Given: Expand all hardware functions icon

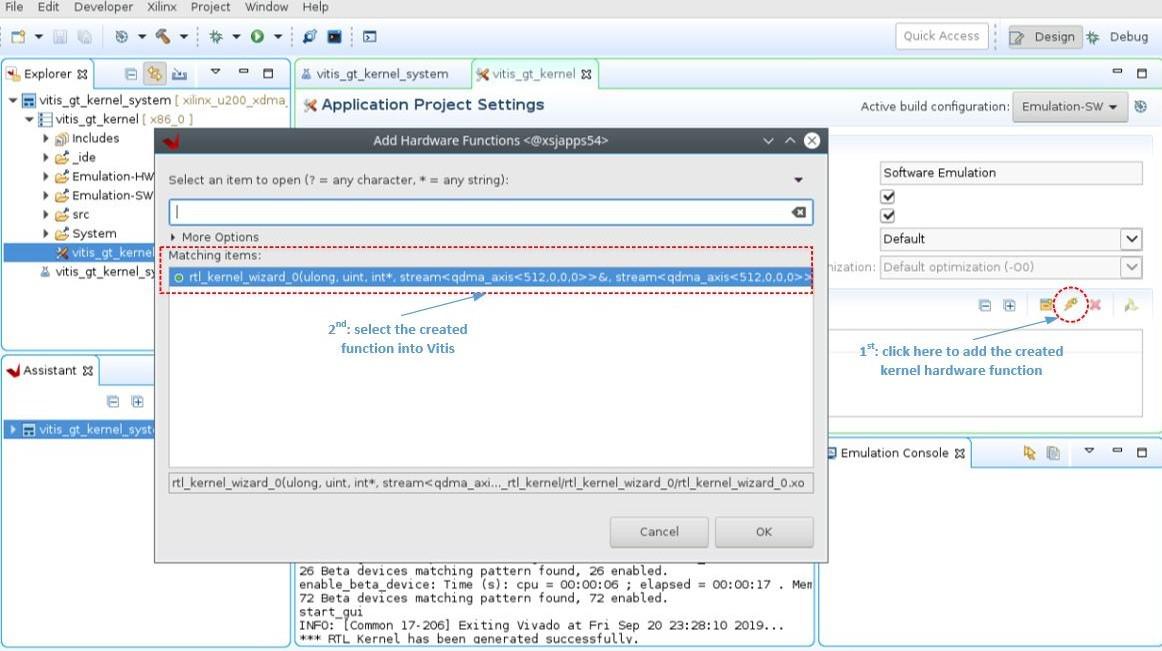Looking at the screenshot, I should [1009, 305].
